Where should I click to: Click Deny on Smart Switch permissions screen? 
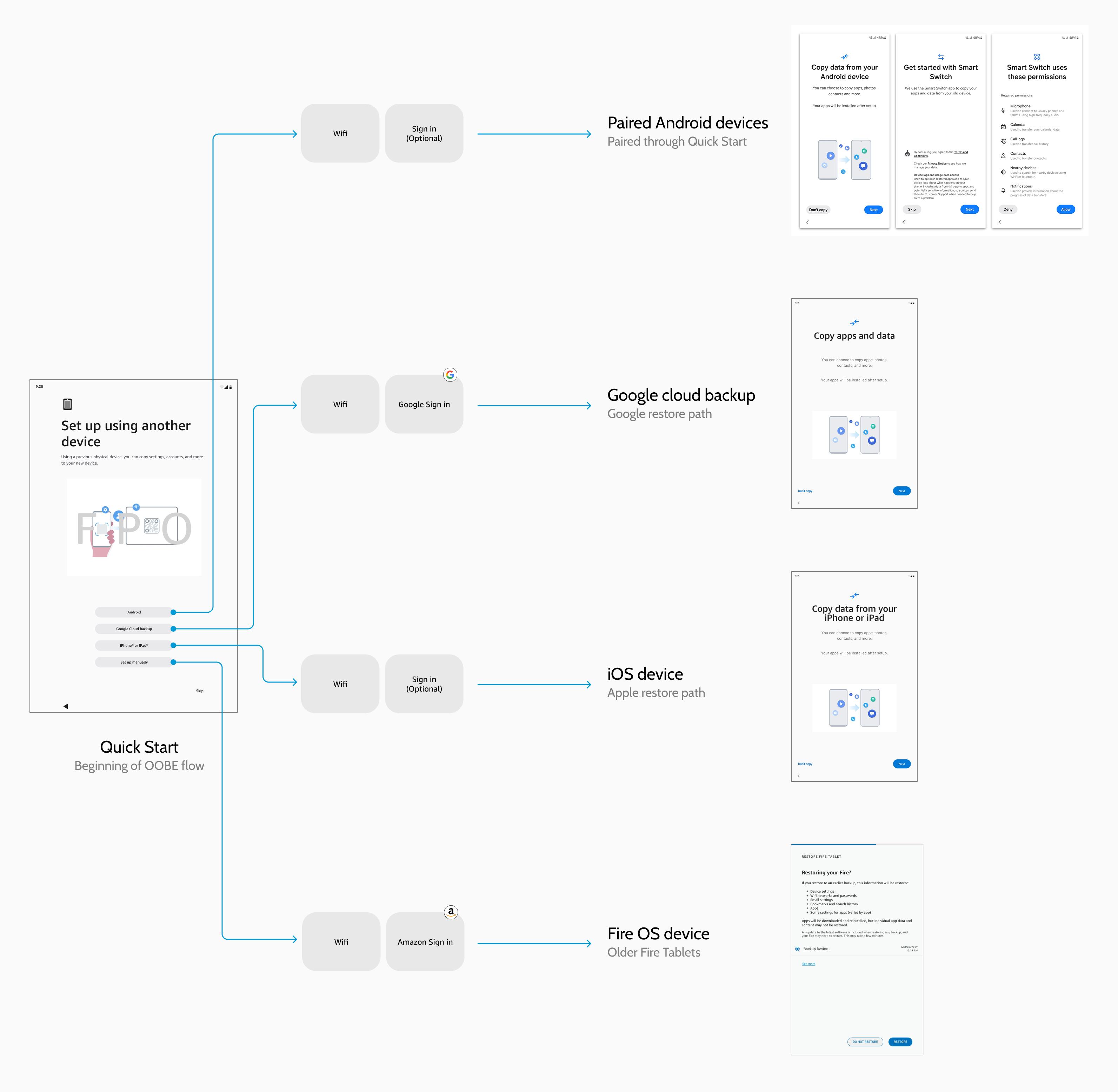pyautogui.click(x=1008, y=209)
